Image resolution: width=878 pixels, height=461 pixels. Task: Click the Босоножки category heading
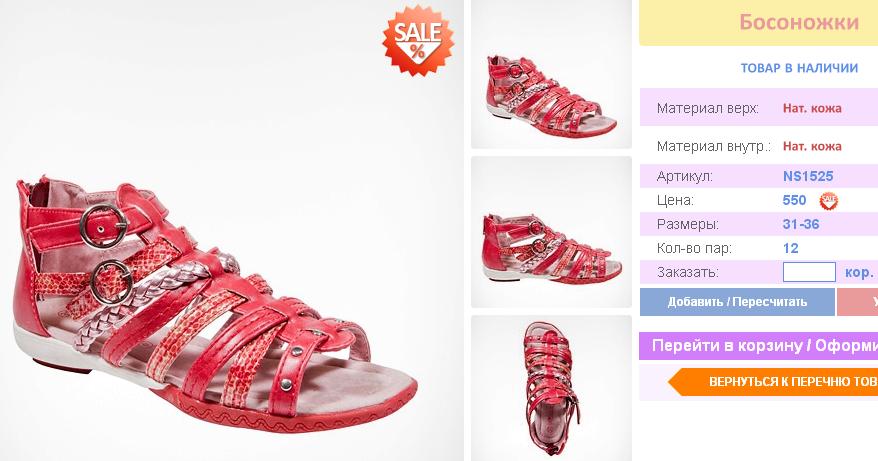click(x=798, y=22)
